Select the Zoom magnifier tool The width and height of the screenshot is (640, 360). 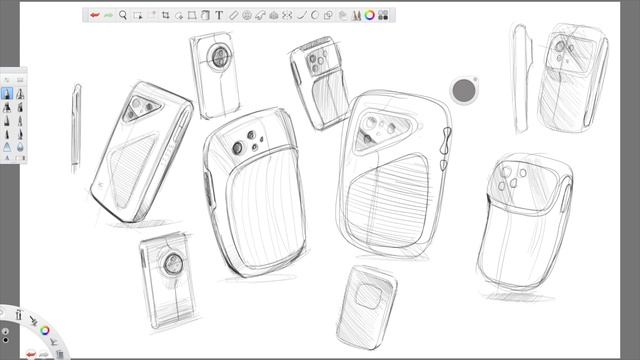123,16
